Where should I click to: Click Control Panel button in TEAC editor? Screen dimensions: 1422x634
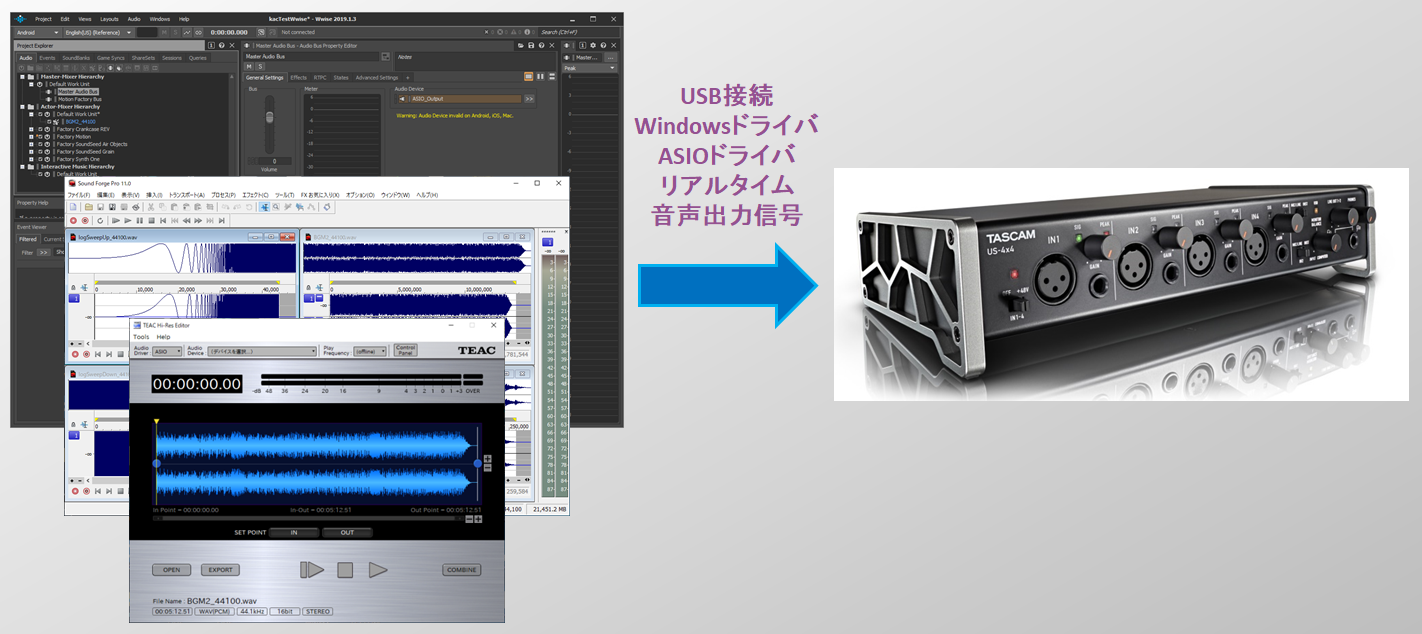click(405, 350)
